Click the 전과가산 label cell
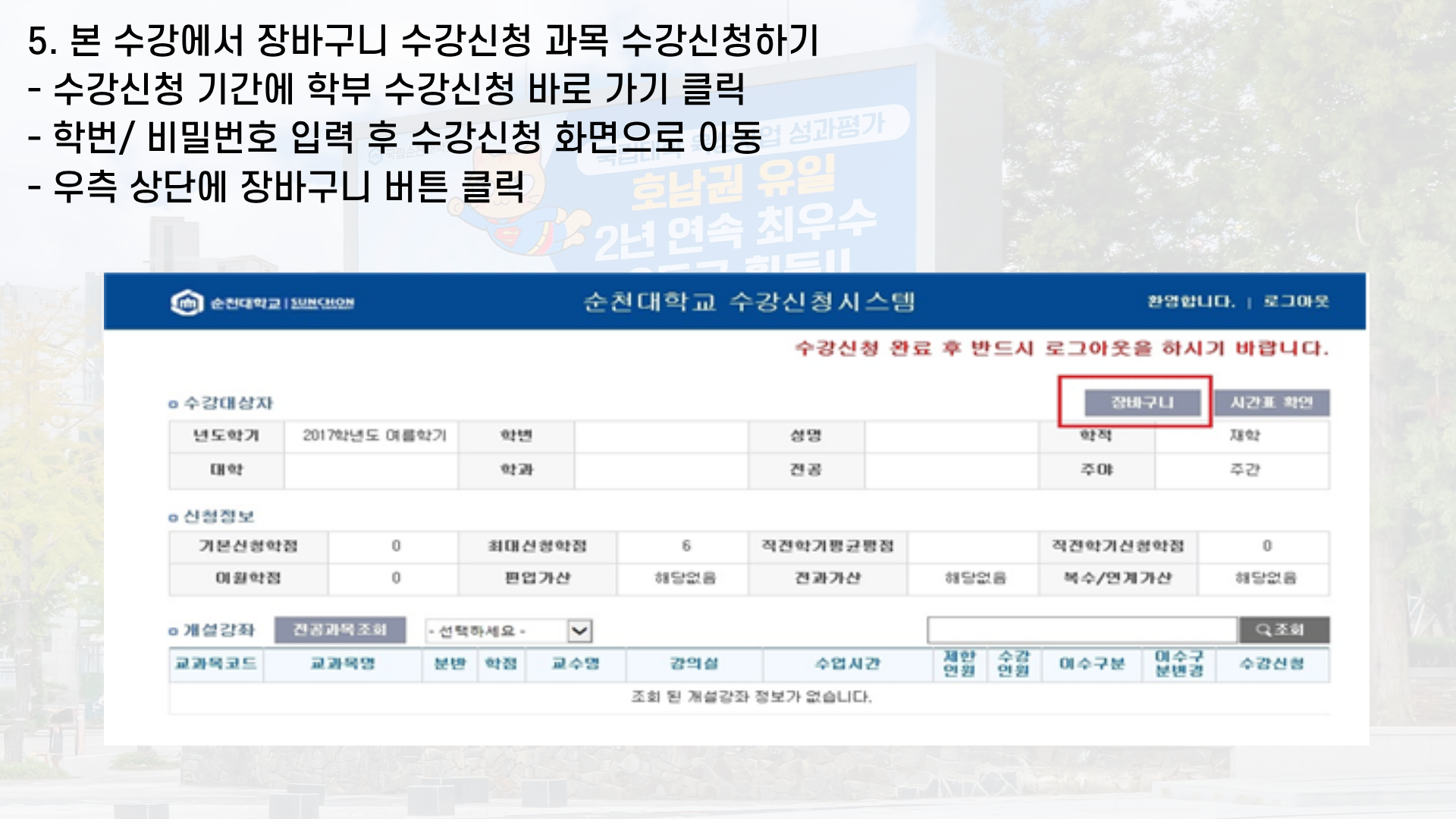Screen dimensions: 1456x819 (x=827, y=579)
